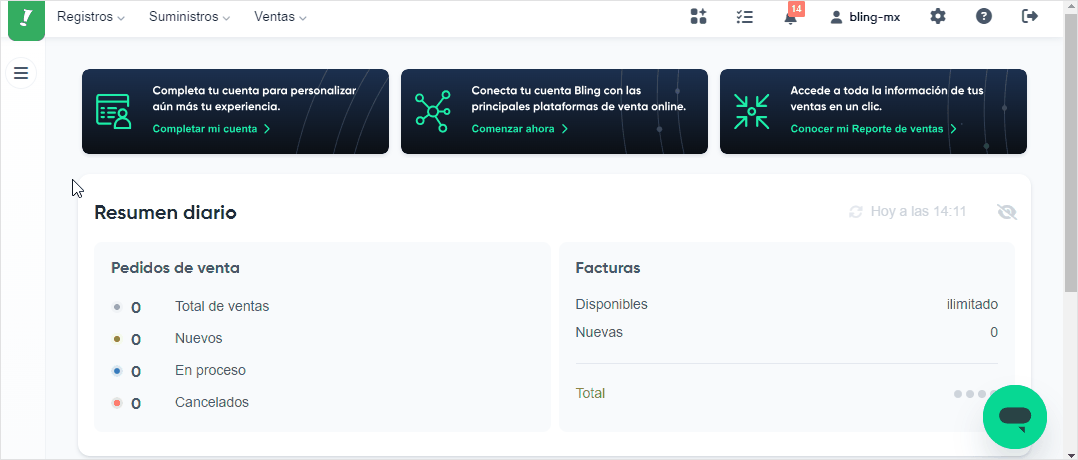Open the green chat support bubble
Screen dimensions: 1078x460
[x=1015, y=417]
